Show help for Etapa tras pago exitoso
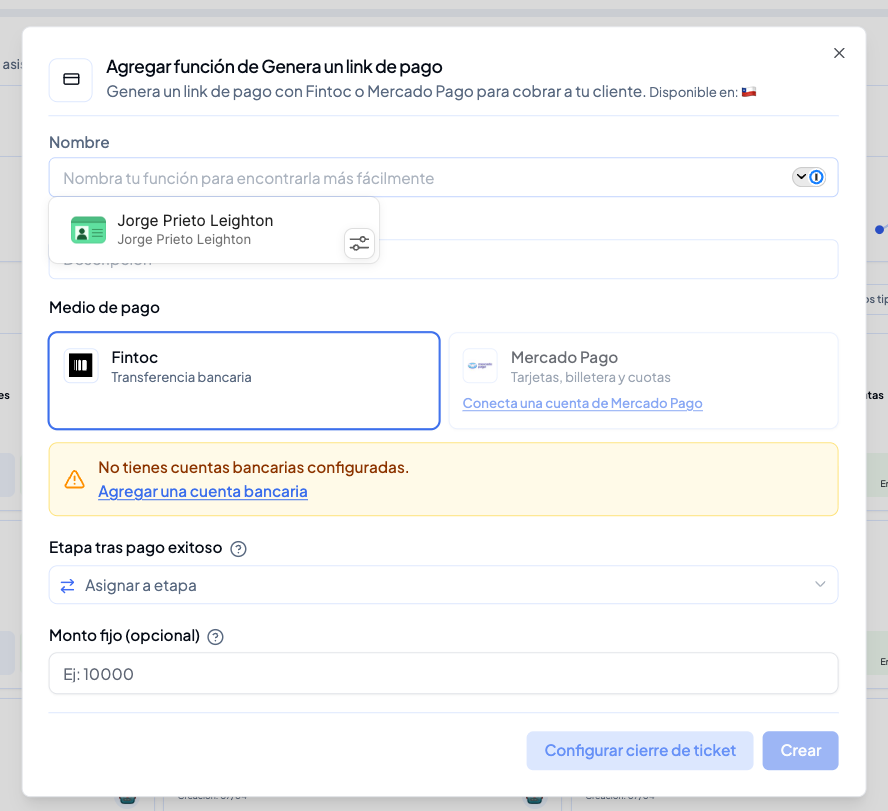 238,549
